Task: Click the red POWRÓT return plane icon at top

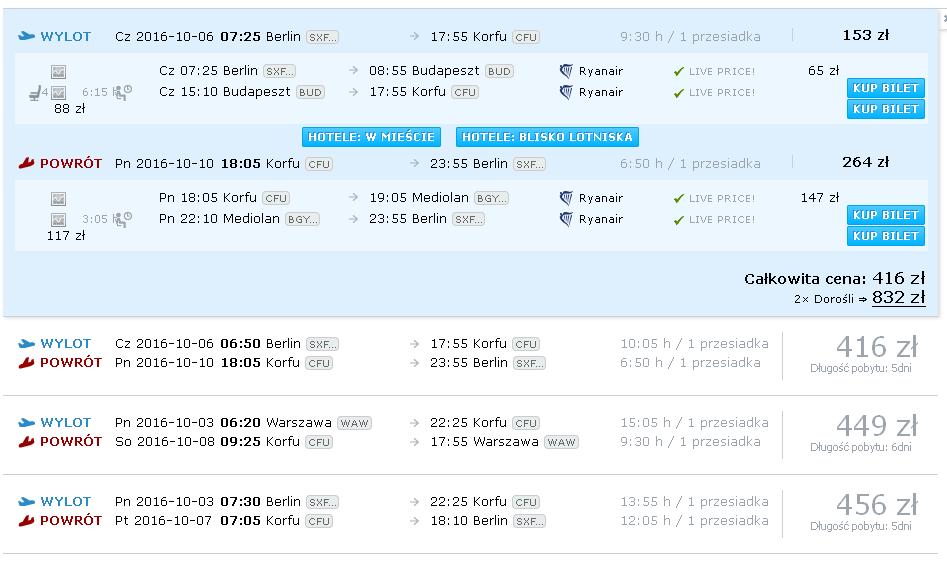Action: click(27, 163)
